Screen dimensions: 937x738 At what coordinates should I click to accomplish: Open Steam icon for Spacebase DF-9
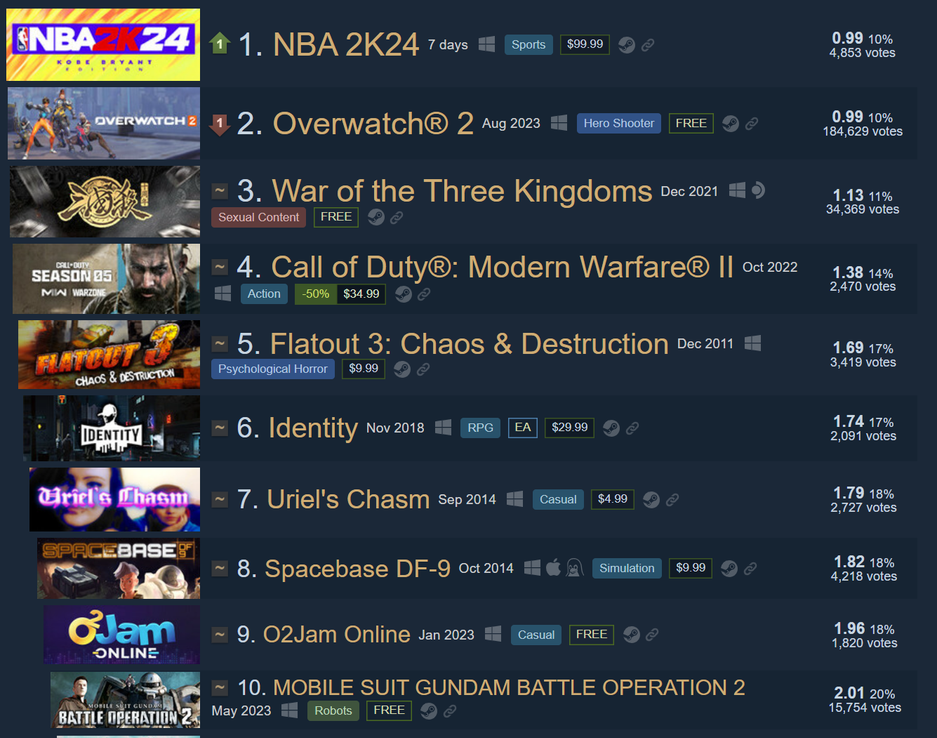tap(729, 568)
